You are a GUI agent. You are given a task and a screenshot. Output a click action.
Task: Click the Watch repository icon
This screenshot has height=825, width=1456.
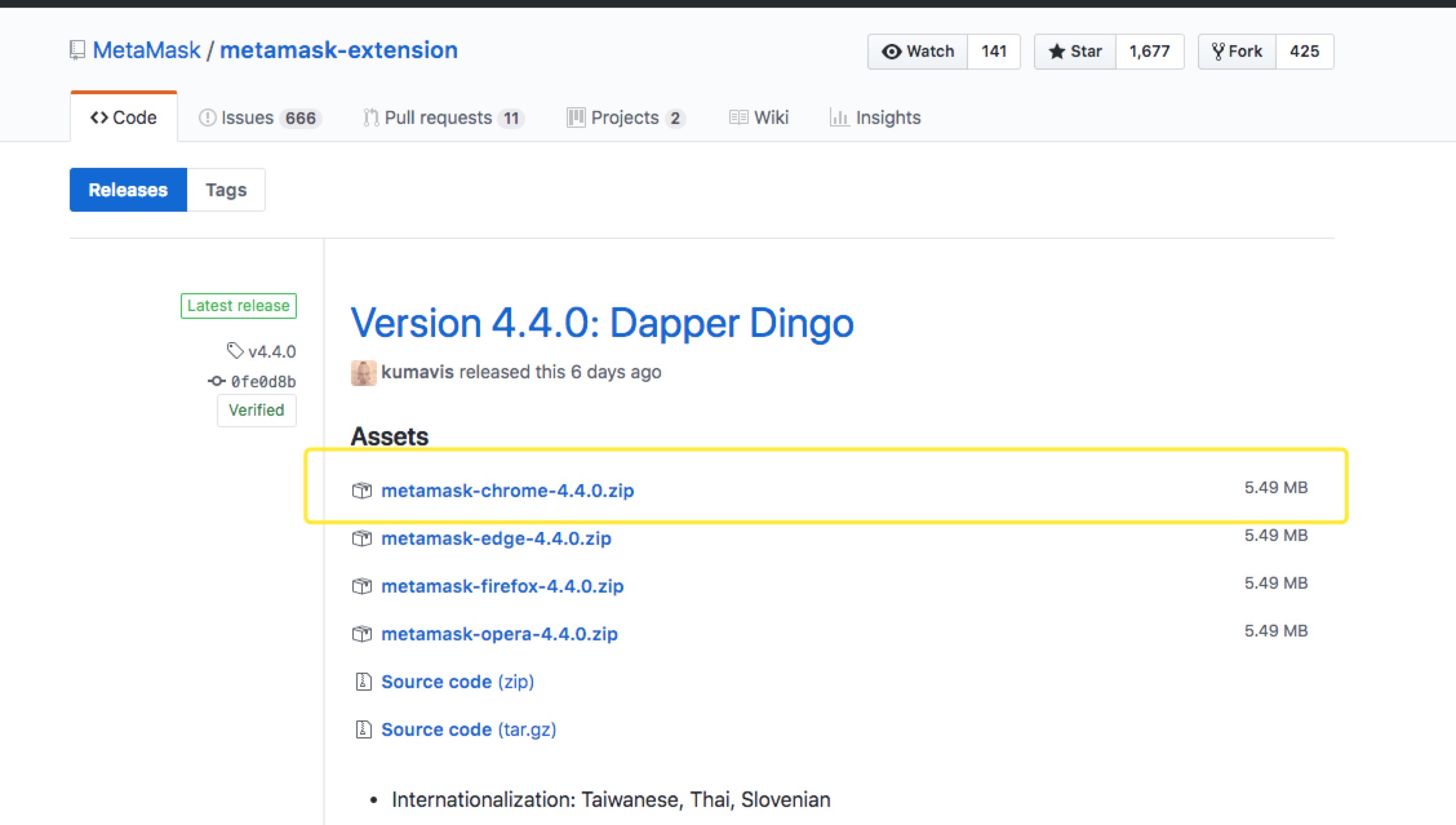click(891, 51)
